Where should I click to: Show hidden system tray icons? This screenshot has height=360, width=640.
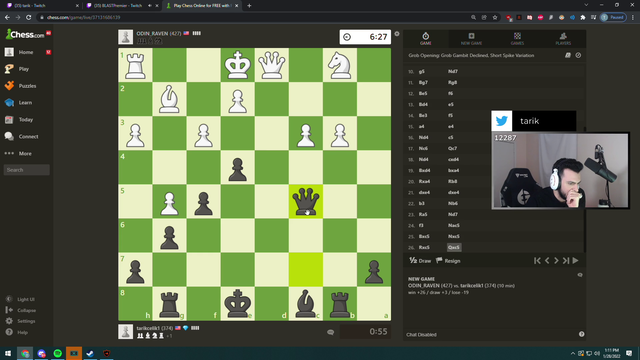click(573, 353)
